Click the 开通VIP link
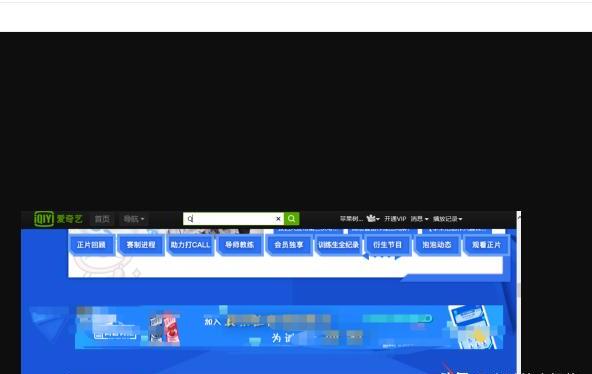The width and height of the screenshot is (592, 374). click(x=395, y=219)
